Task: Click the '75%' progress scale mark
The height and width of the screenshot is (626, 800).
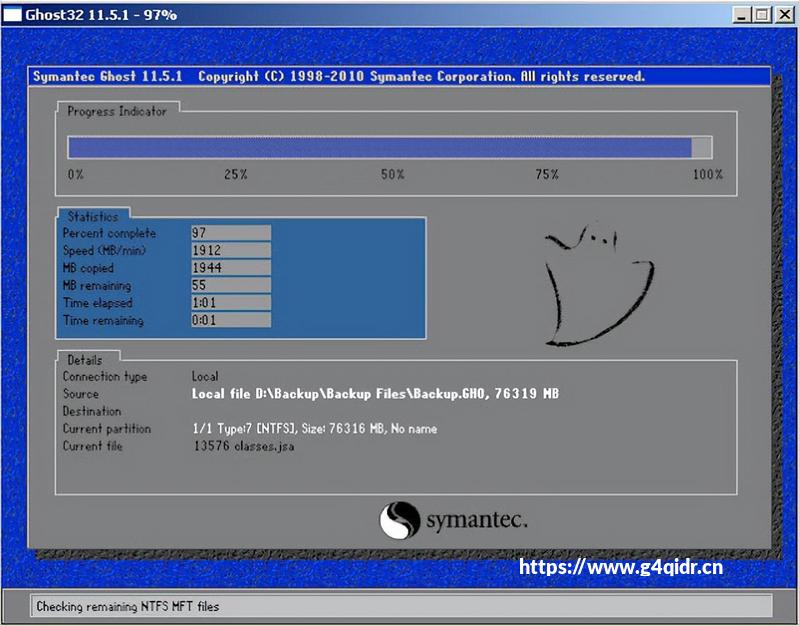Action: point(547,174)
